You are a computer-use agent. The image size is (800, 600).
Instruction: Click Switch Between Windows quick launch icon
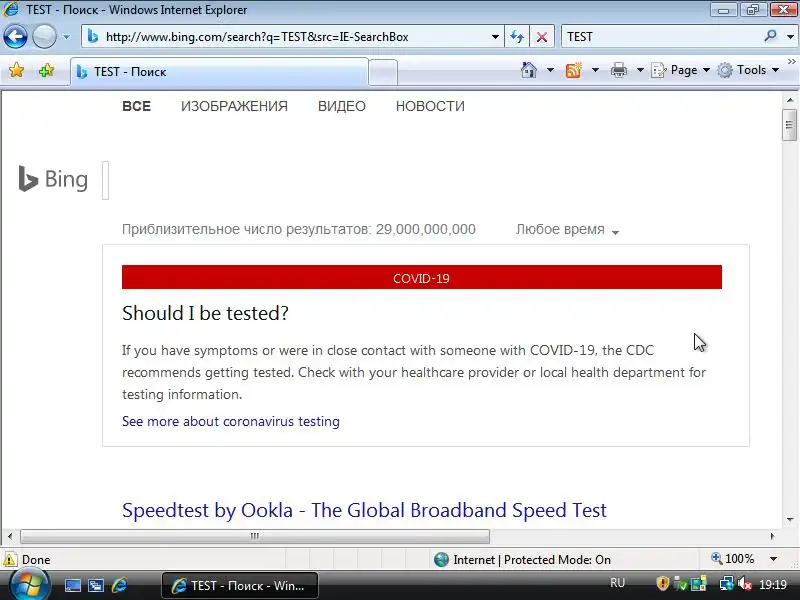[95, 585]
